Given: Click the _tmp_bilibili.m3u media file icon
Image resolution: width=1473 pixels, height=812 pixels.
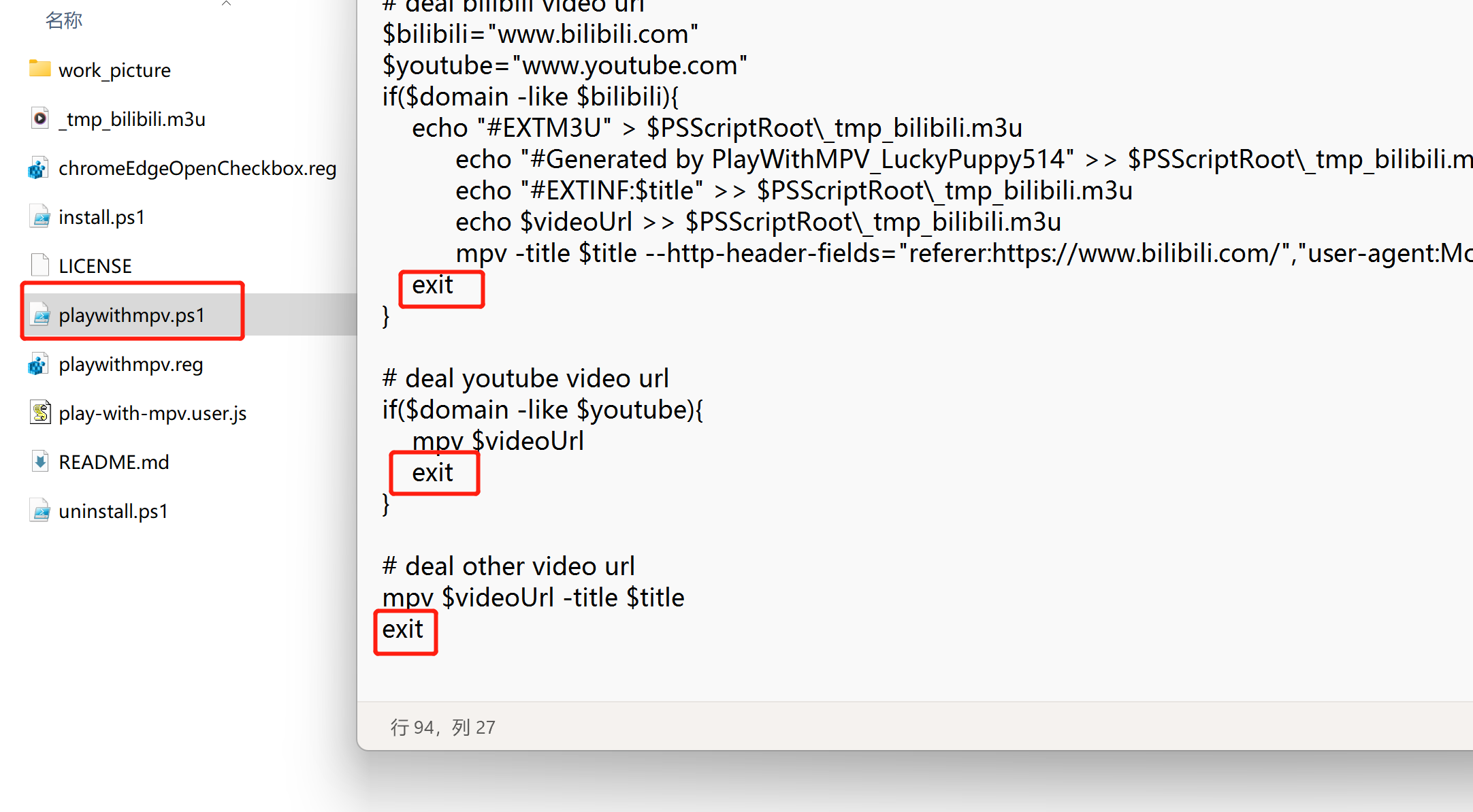Looking at the screenshot, I should [40, 118].
